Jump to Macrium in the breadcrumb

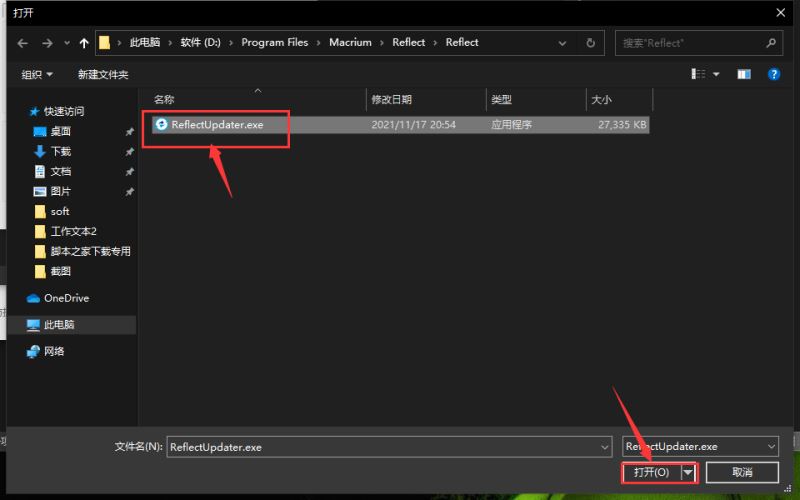[x=350, y=42]
